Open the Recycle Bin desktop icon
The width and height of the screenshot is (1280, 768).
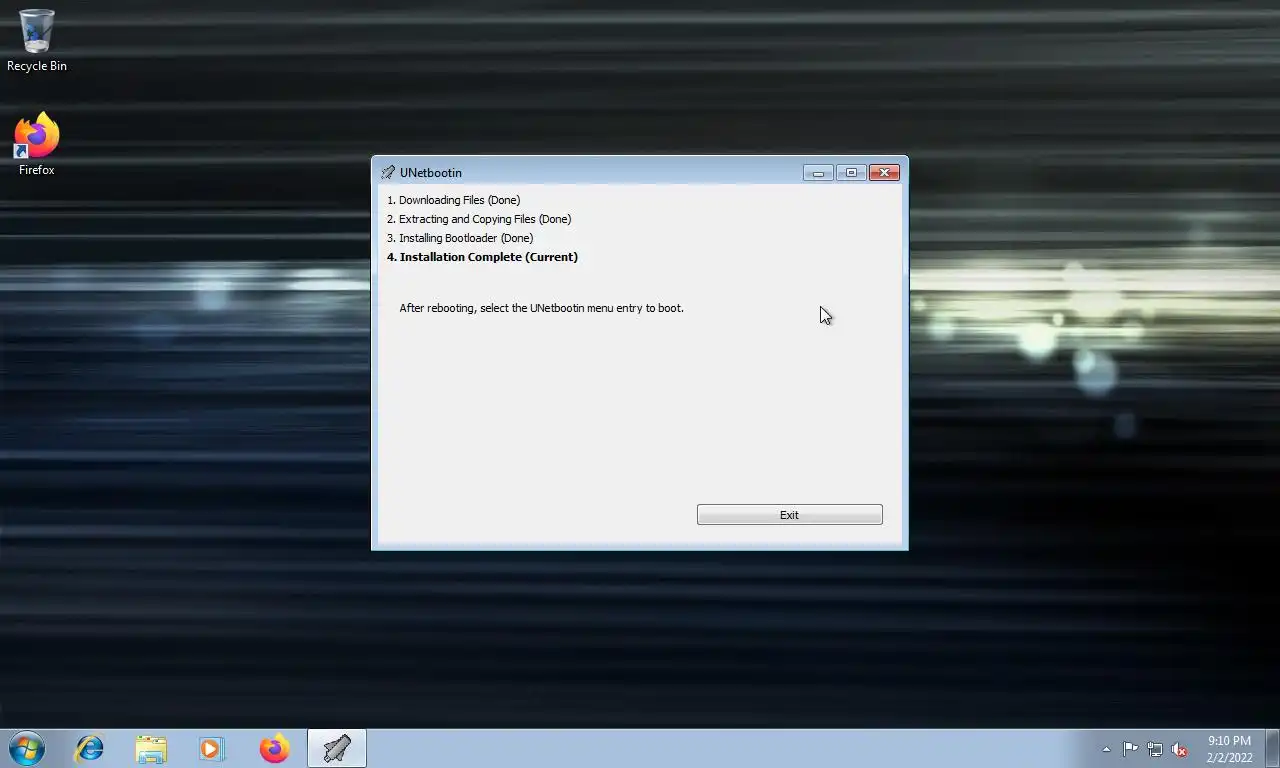[x=37, y=41]
